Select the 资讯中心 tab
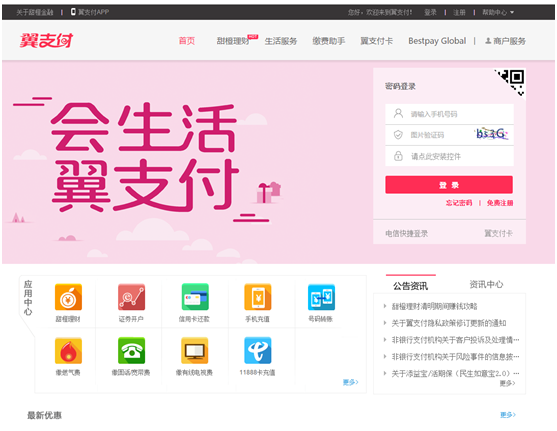557x431 pixels. point(486,284)
